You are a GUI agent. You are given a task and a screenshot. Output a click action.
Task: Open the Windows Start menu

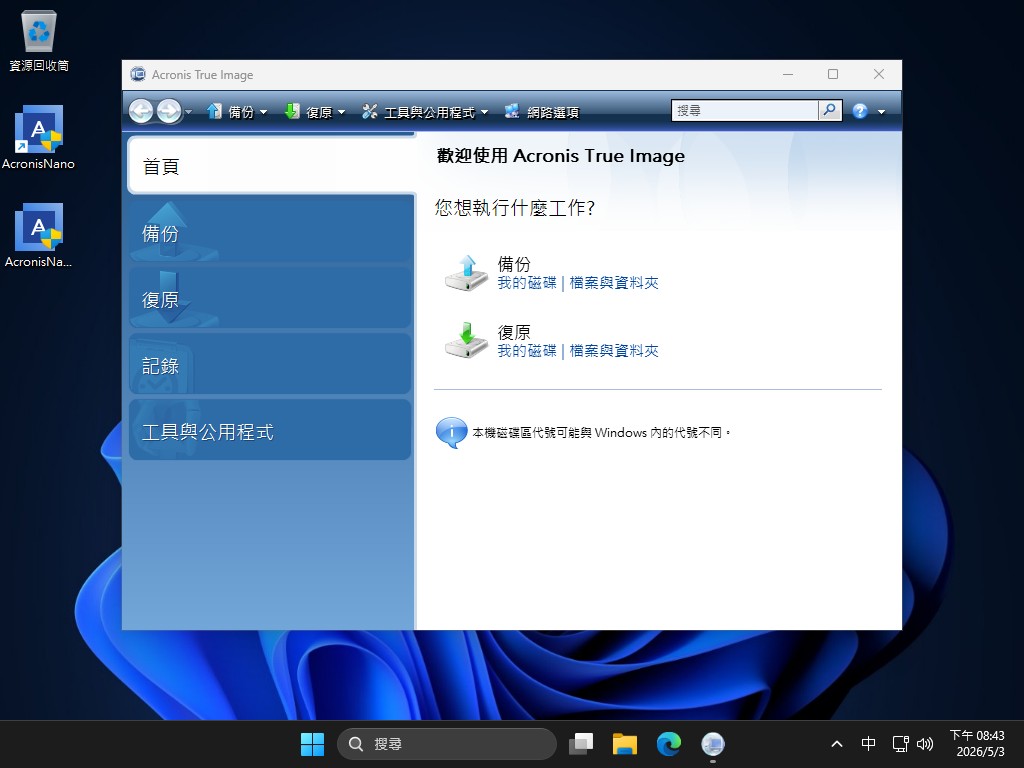[312, 744]
